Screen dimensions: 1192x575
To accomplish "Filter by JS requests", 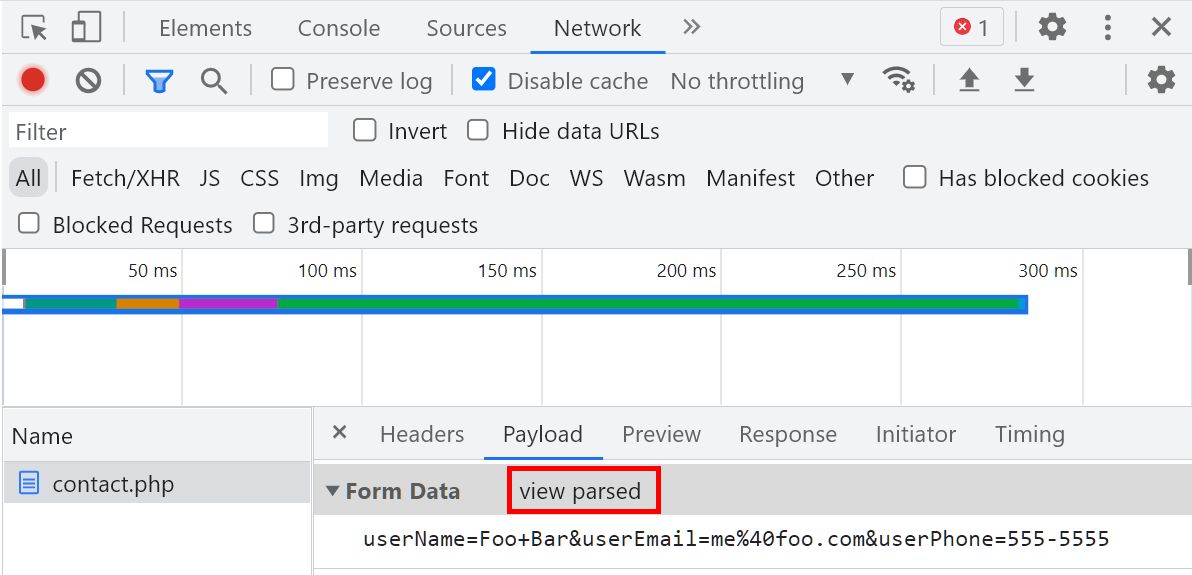I will [210, 178].
